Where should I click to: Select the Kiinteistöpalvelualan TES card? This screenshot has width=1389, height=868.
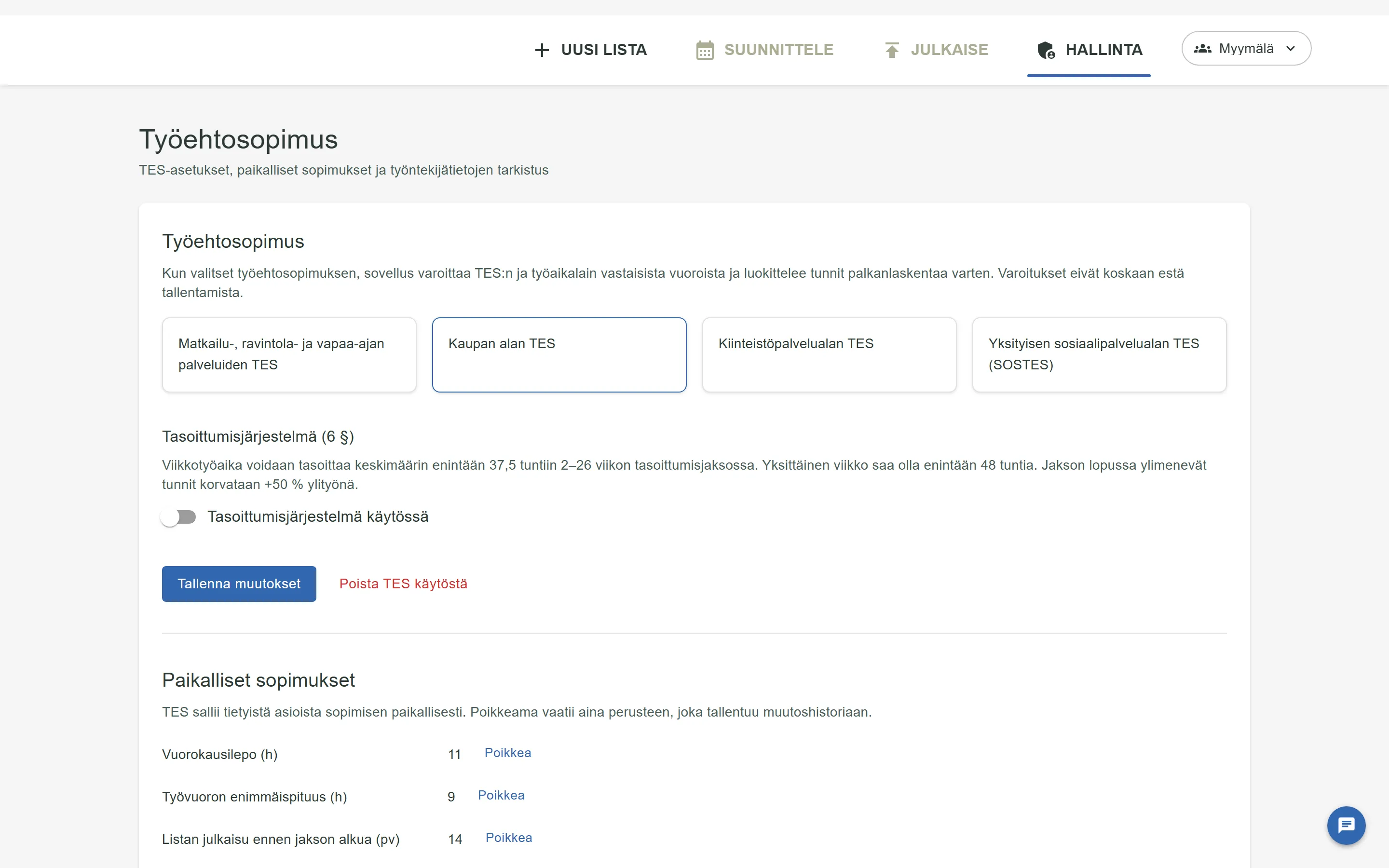(x=830, y=355)
